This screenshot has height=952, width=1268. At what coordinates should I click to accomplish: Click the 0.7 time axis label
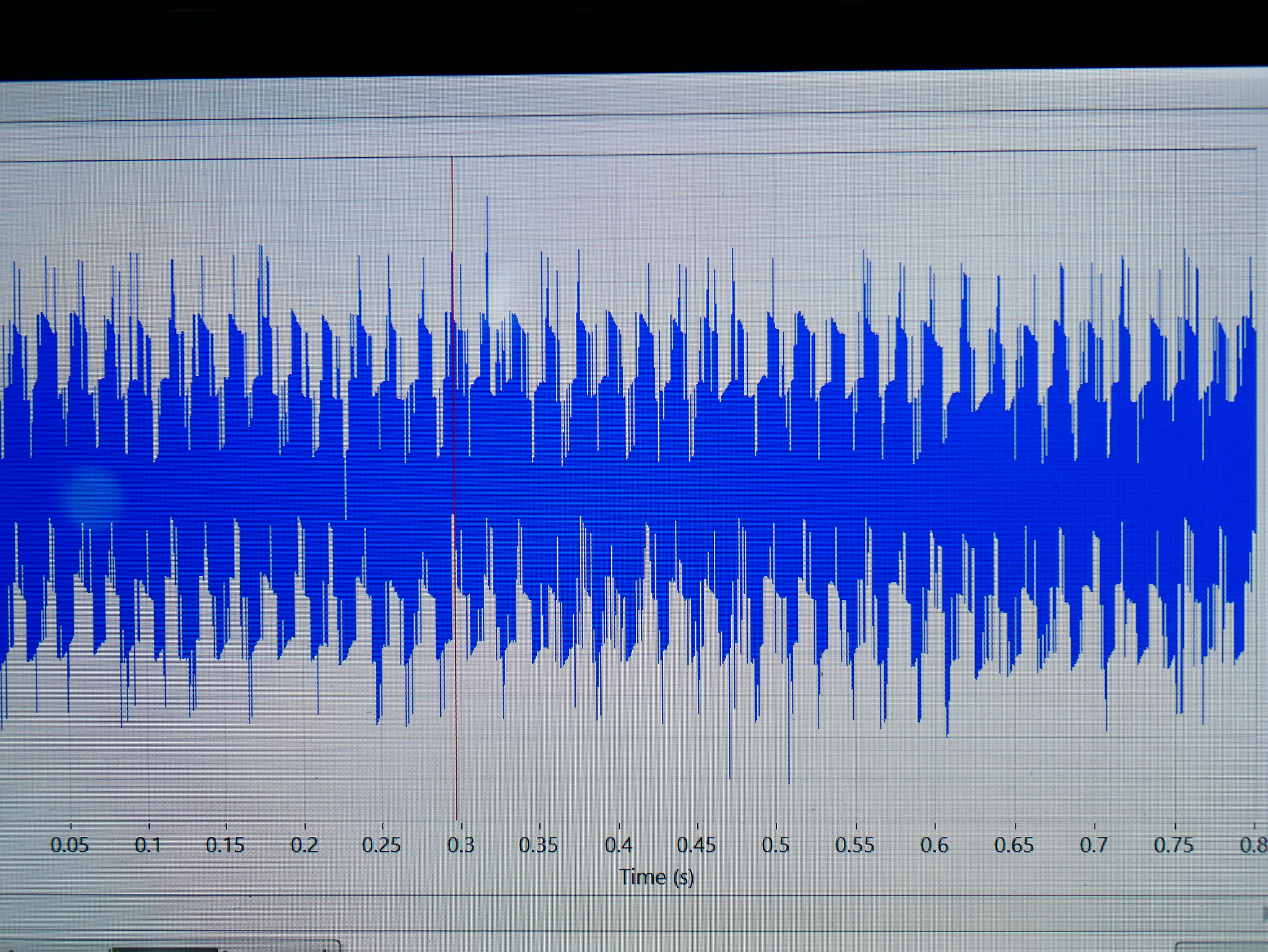[x=1094, y=845]
